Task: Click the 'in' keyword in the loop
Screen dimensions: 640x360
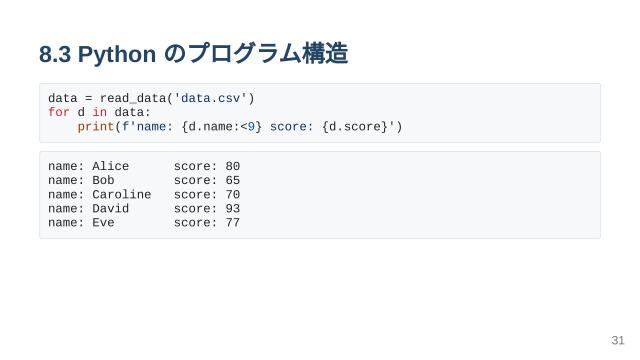Action: pos(100,112)
